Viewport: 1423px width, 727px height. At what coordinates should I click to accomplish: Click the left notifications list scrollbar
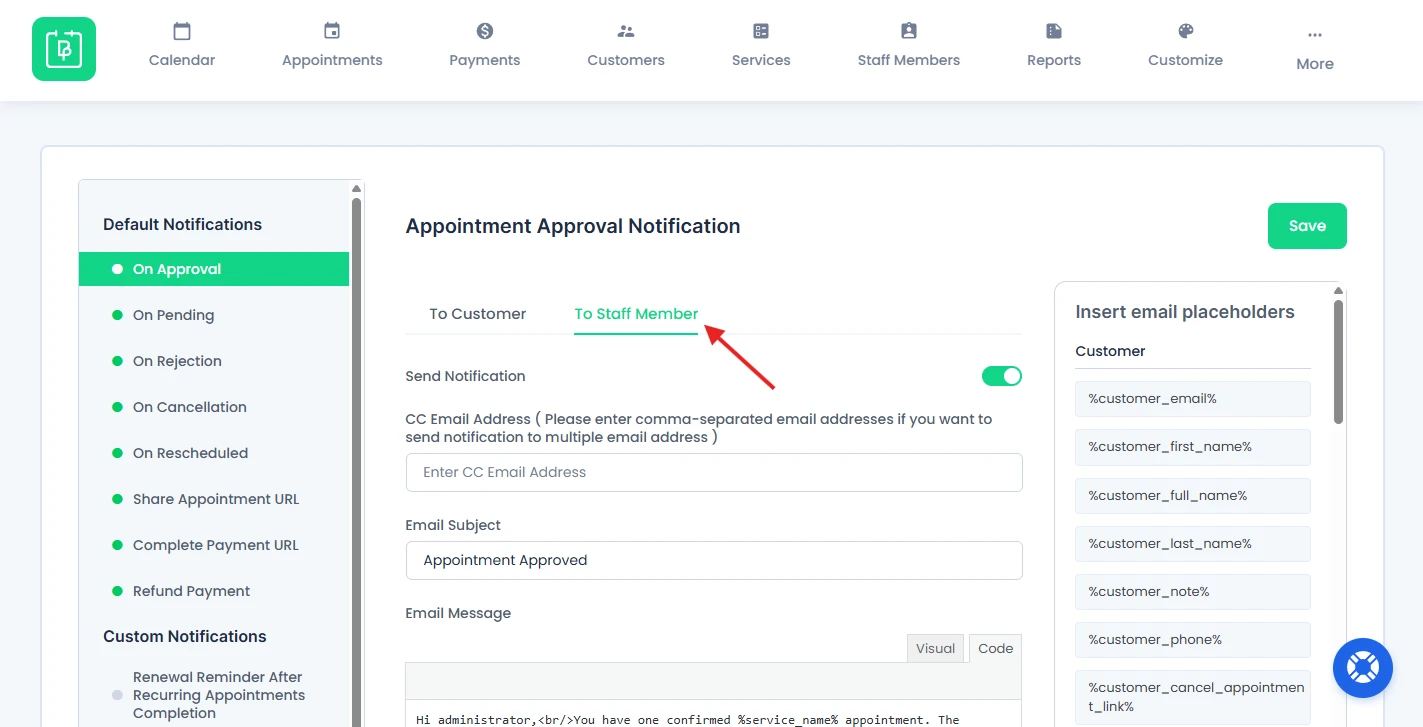click(356, 460)
